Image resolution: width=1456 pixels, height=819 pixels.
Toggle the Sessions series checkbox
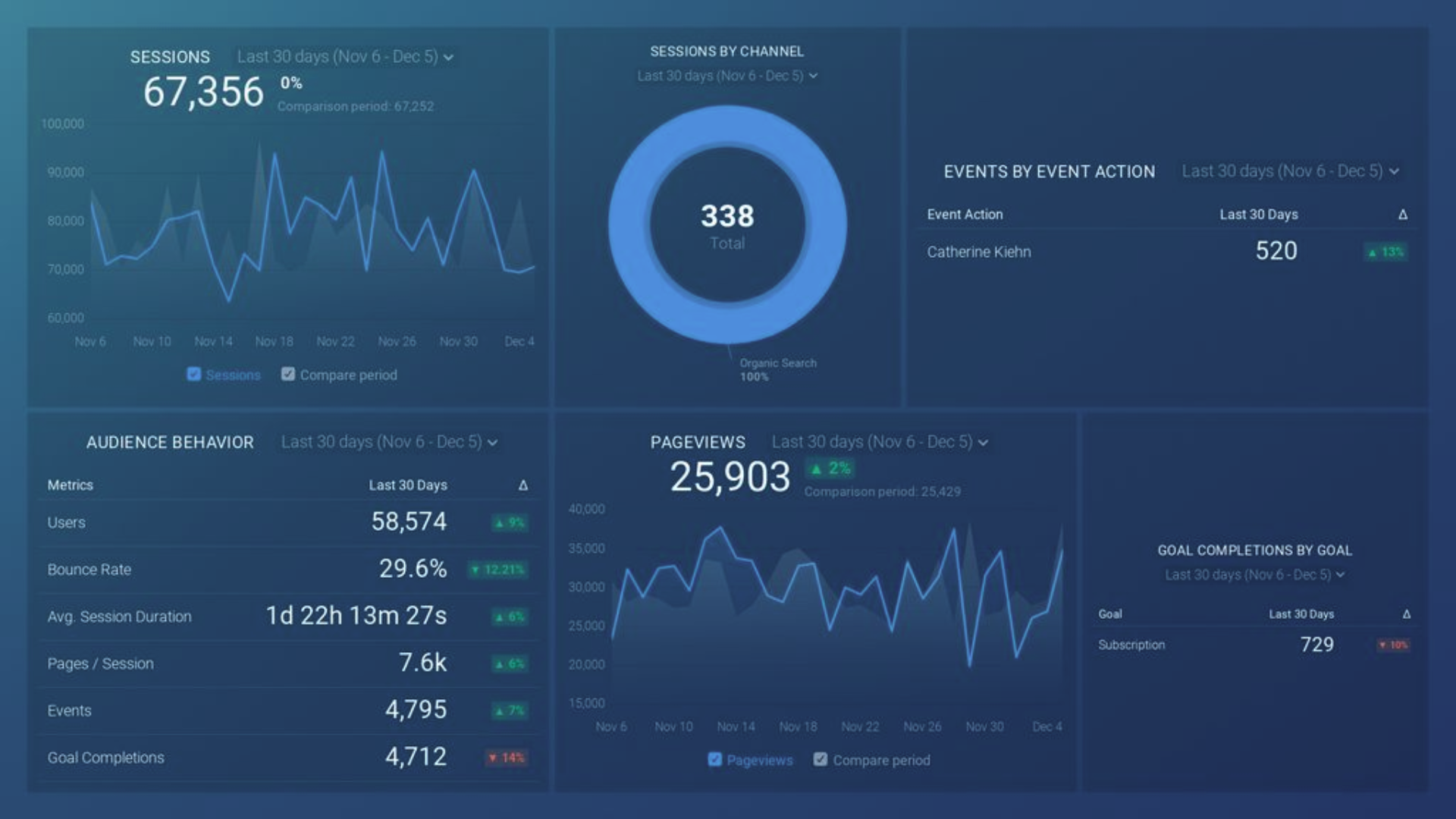pos(194,375)
